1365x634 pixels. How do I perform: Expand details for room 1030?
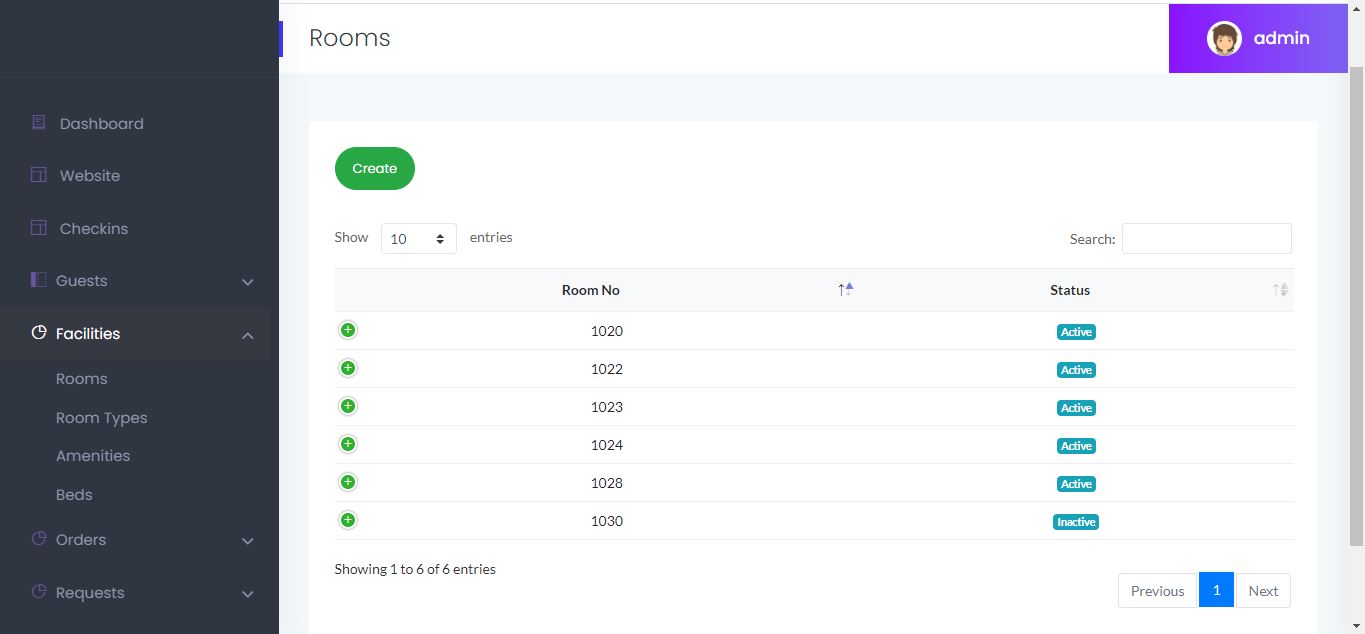click(x=348, y=520)
